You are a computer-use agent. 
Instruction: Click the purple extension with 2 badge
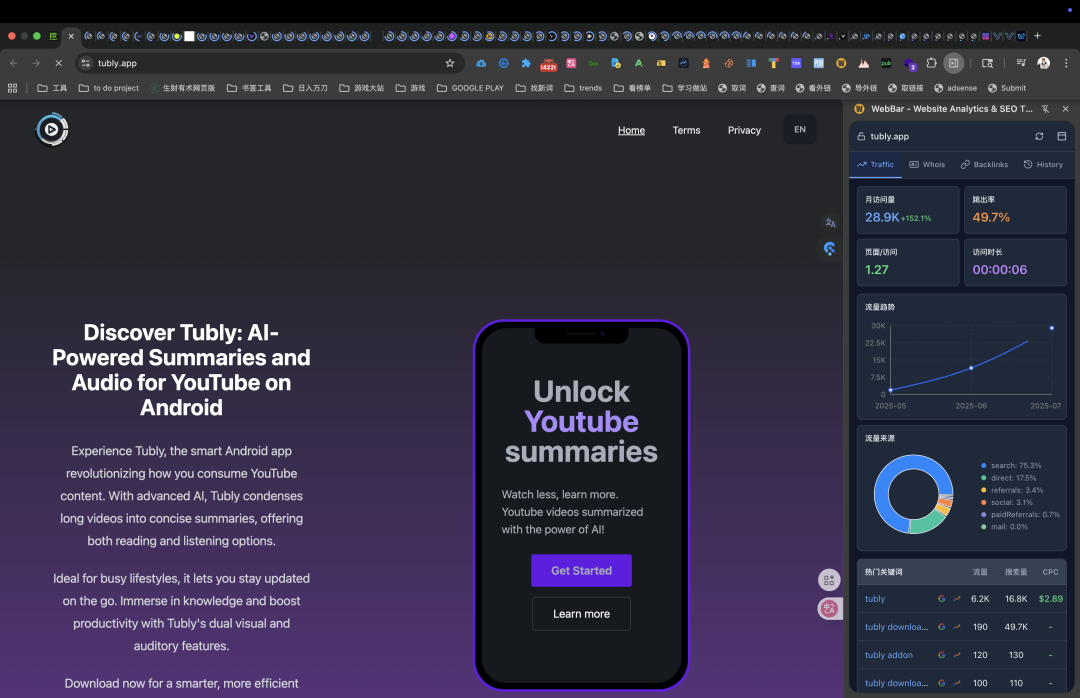click(910, 65)
